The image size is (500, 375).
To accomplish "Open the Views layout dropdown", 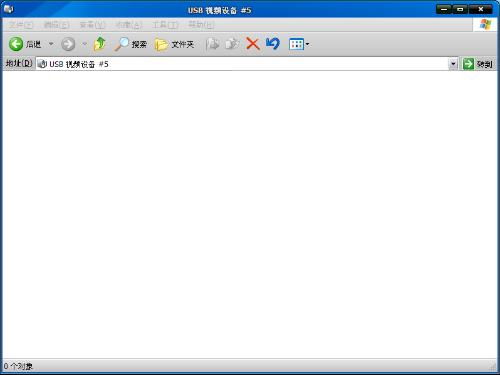I will pos(299,44).
